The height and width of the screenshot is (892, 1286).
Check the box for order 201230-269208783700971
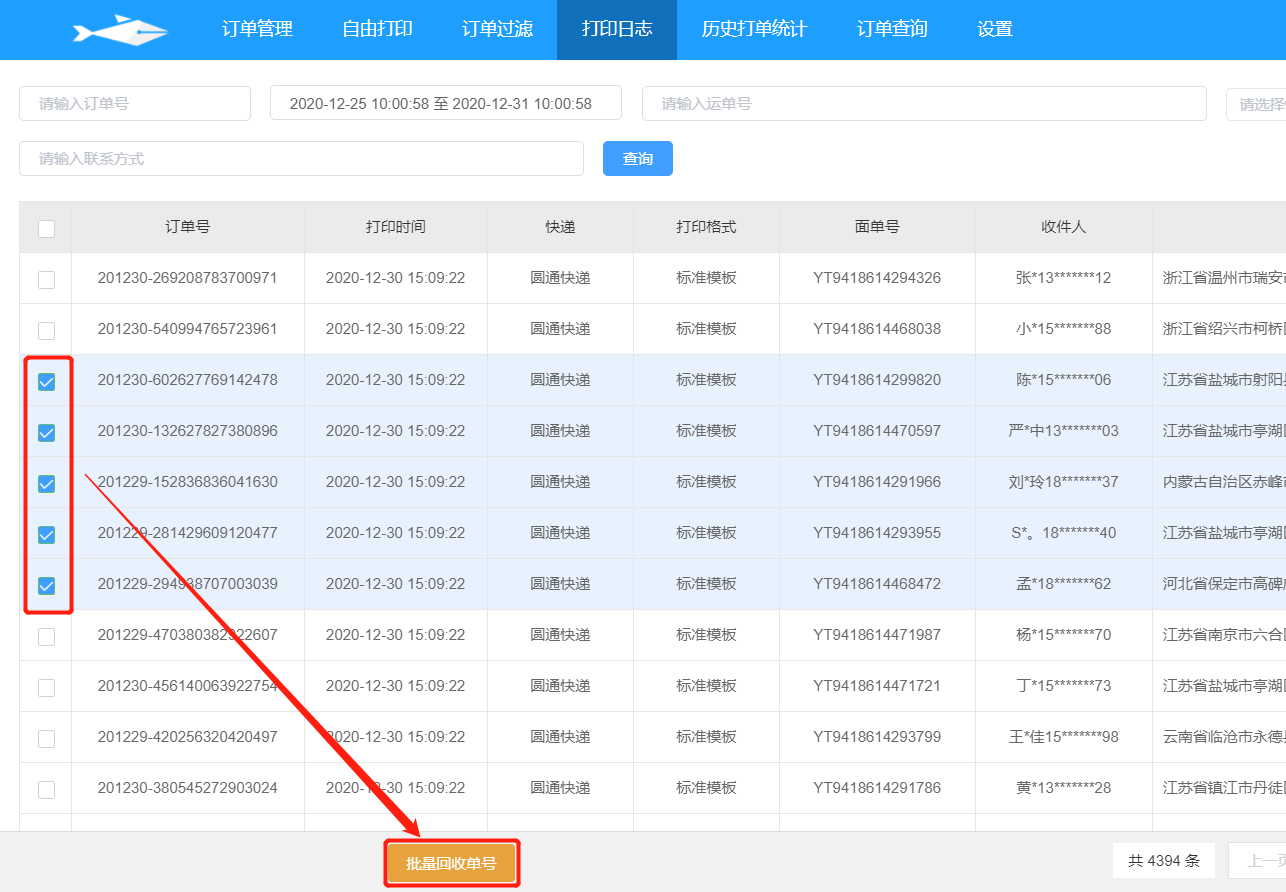pos(46,280)
